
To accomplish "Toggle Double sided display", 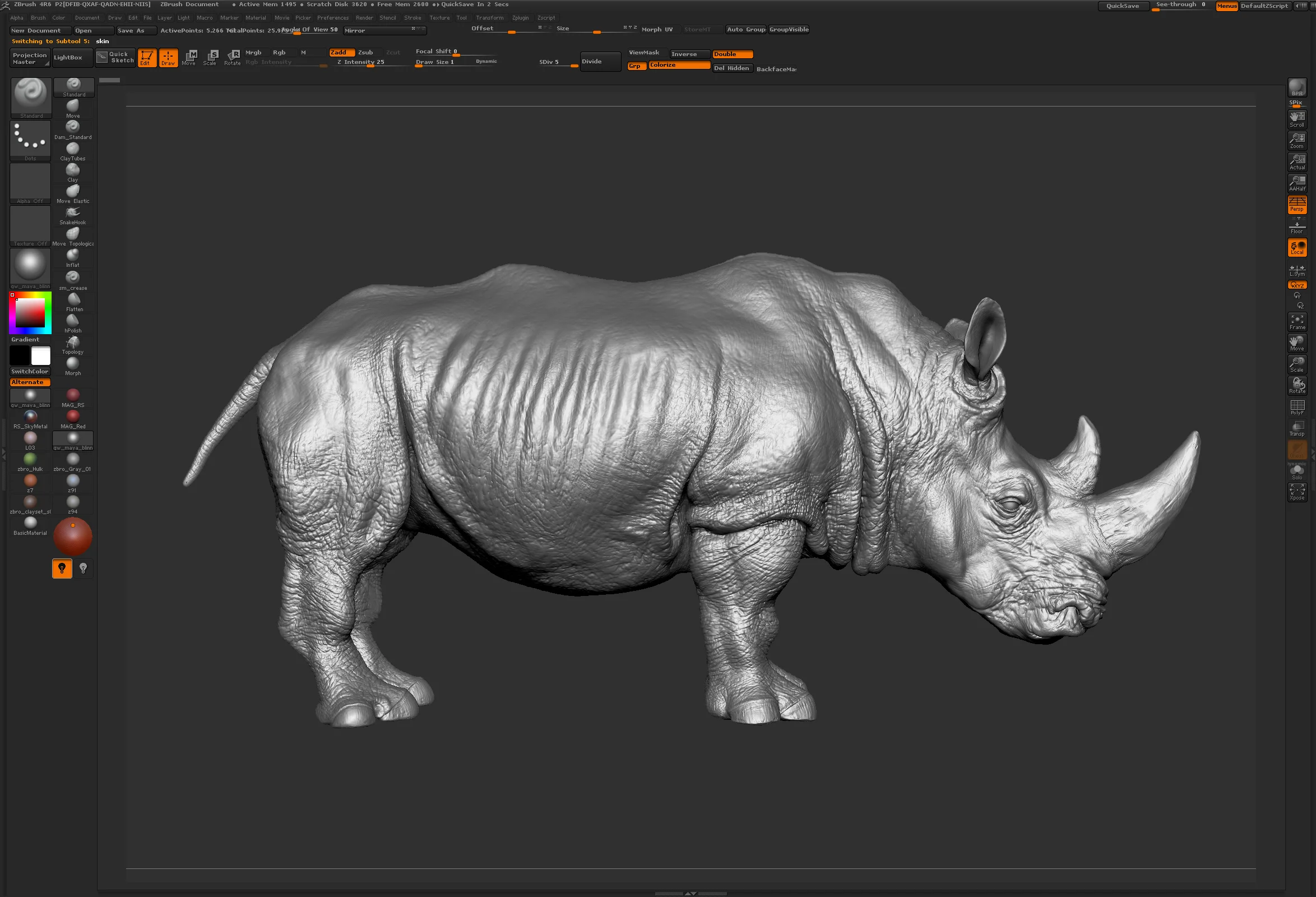I will 733,54.
